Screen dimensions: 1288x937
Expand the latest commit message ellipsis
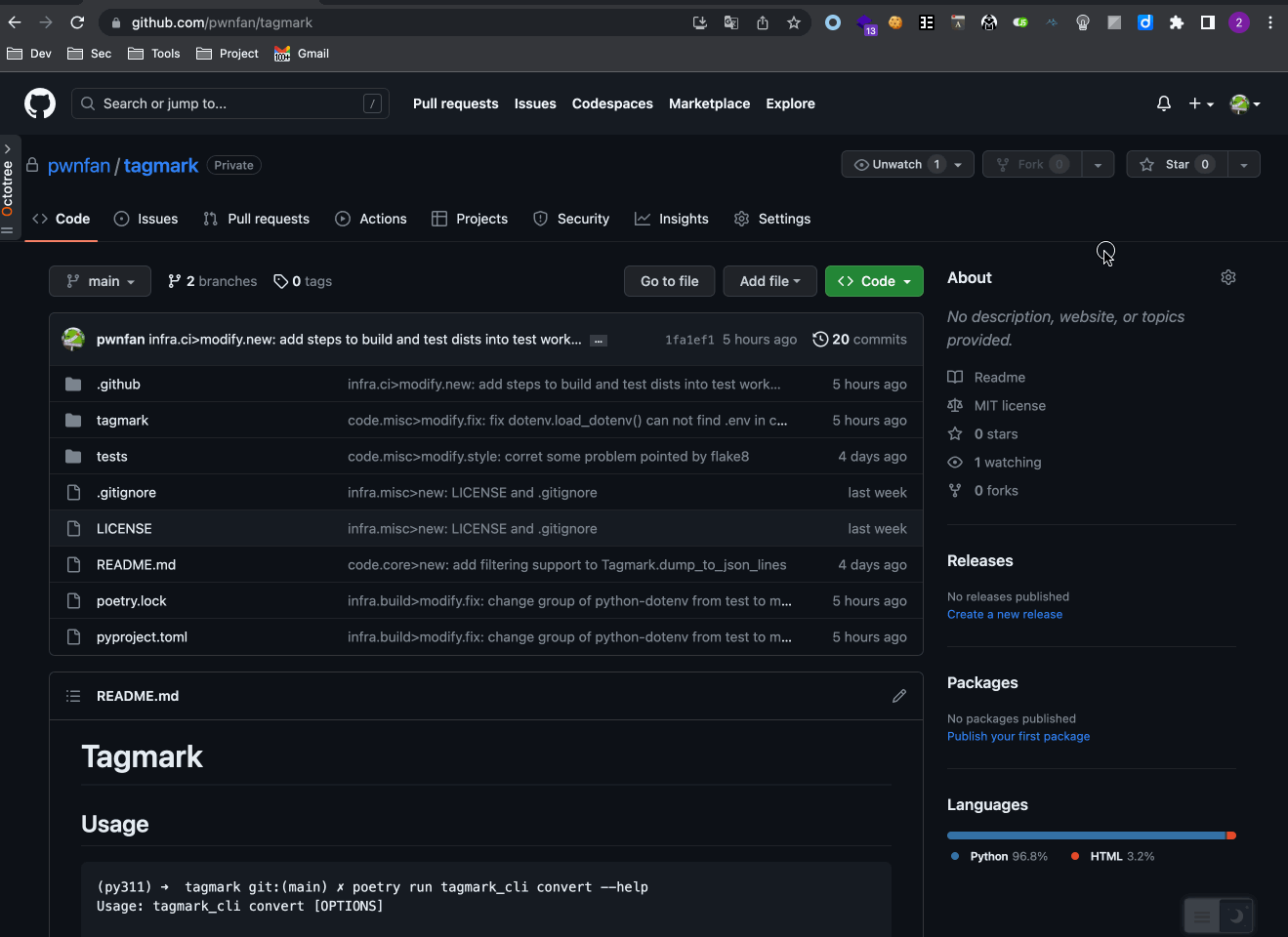[599, 341]
